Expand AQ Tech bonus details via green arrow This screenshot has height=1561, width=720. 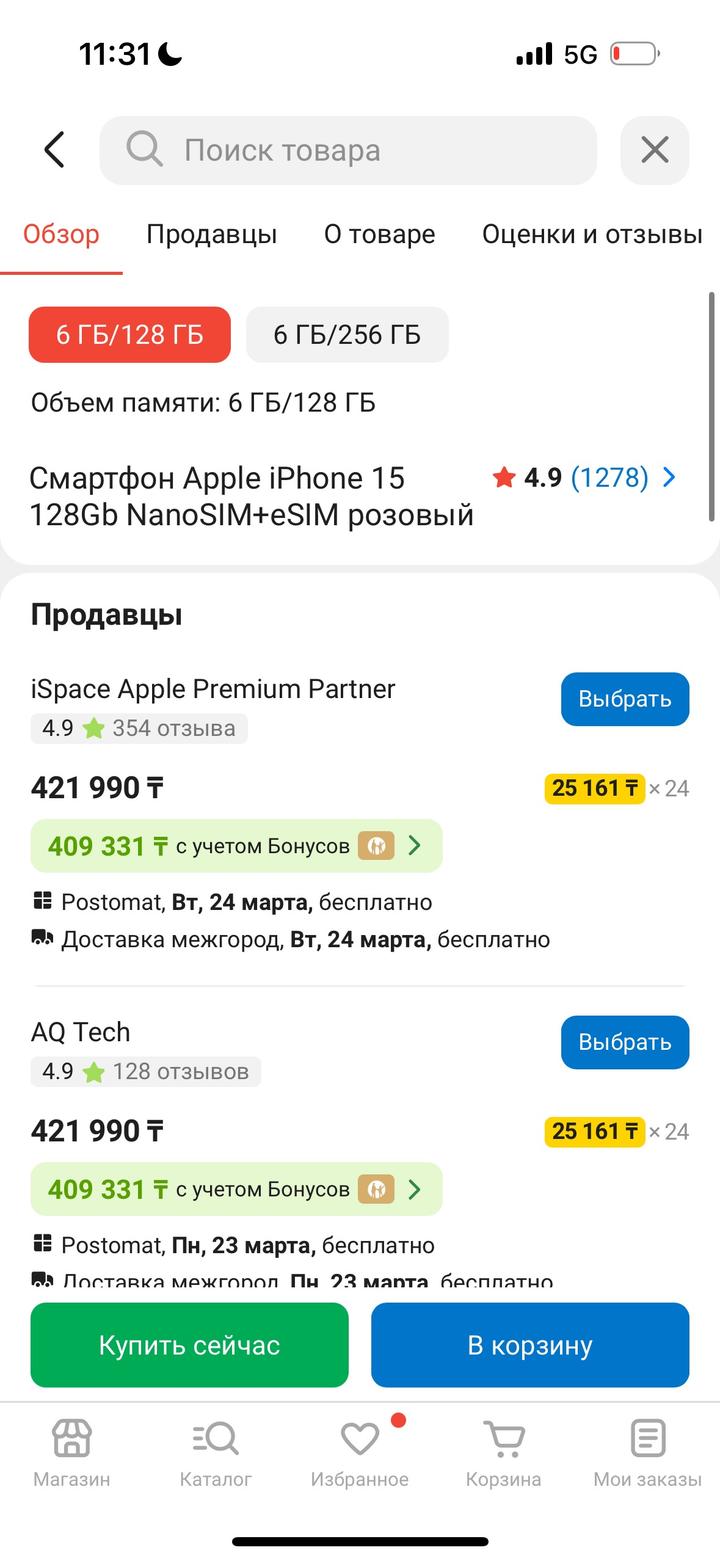click(x=415, y=1189)
